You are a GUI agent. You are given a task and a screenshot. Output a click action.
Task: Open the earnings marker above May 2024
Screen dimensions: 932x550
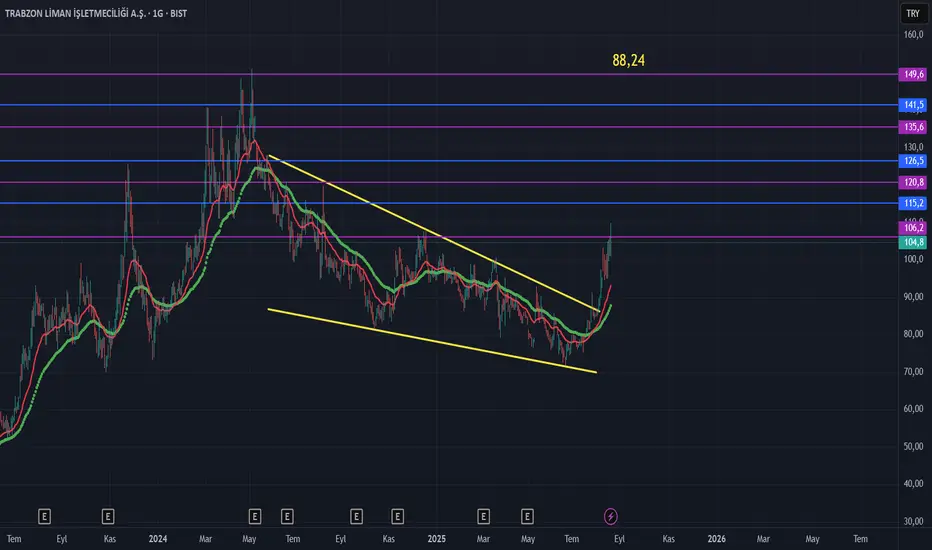click(254, 516)
